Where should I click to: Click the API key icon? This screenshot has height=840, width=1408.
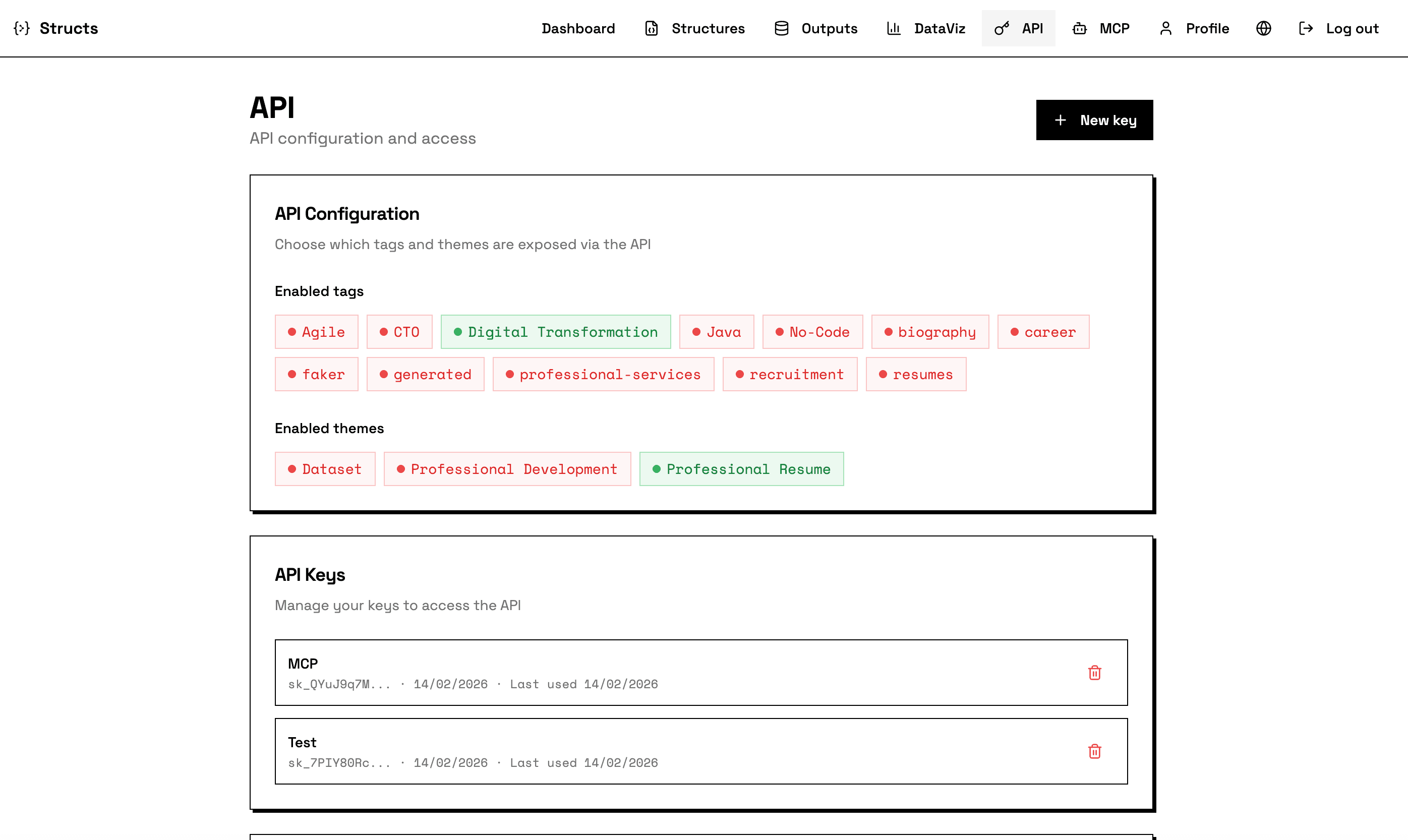click(x=1002, y=28)
